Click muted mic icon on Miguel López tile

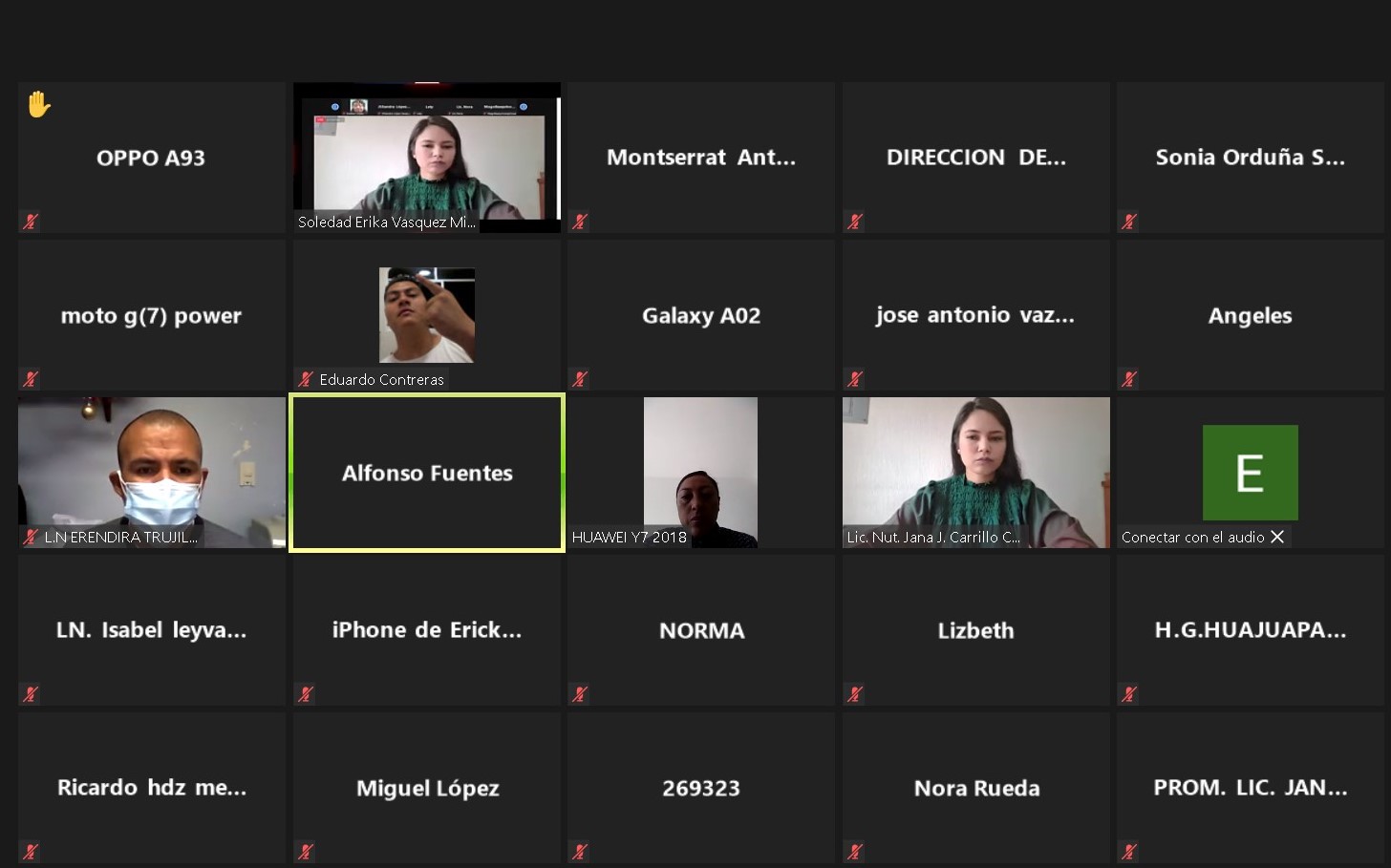306,851
